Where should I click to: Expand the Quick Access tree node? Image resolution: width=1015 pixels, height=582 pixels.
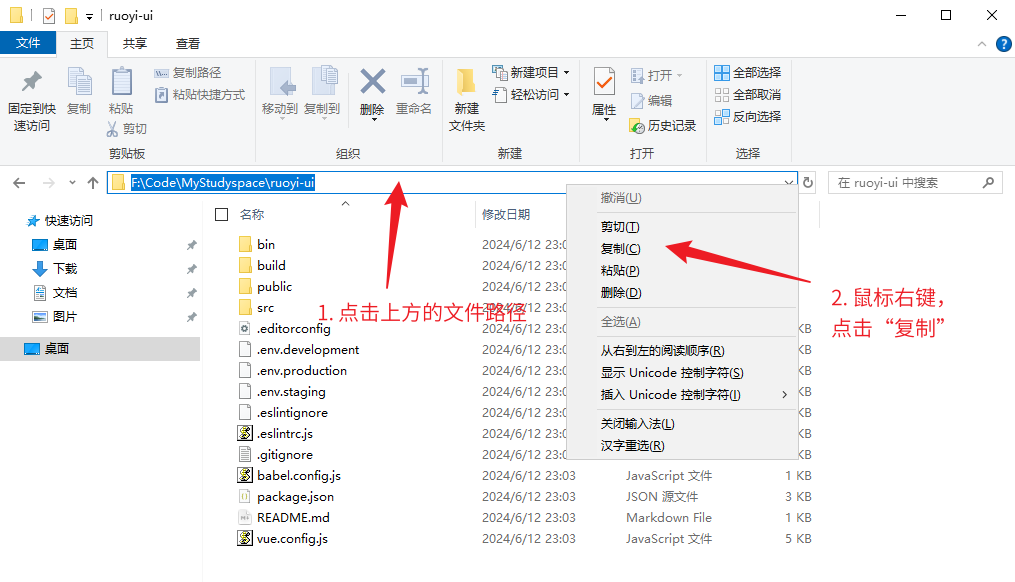click(x=18, y=221)
